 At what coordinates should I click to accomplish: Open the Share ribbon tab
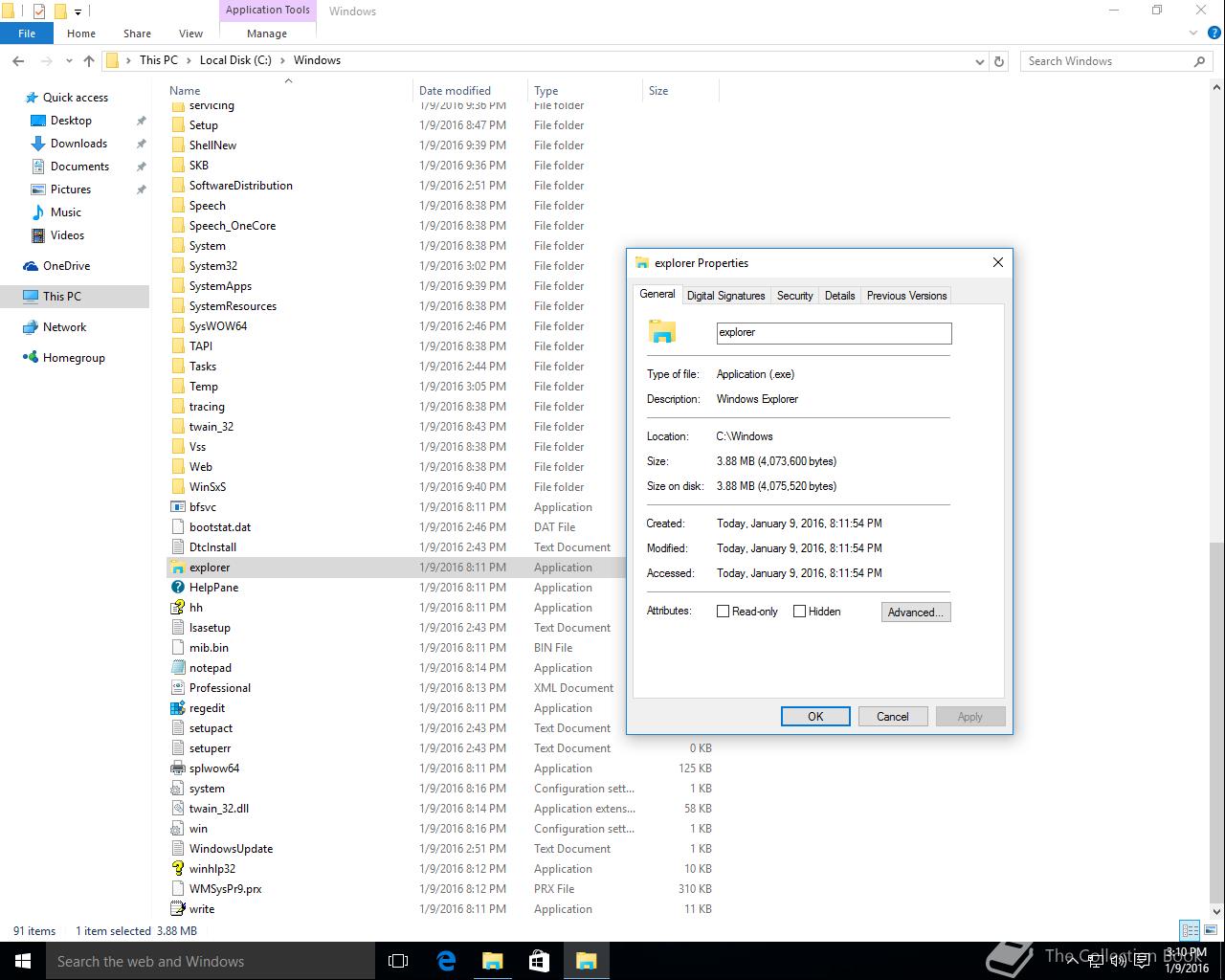point(137,33)
